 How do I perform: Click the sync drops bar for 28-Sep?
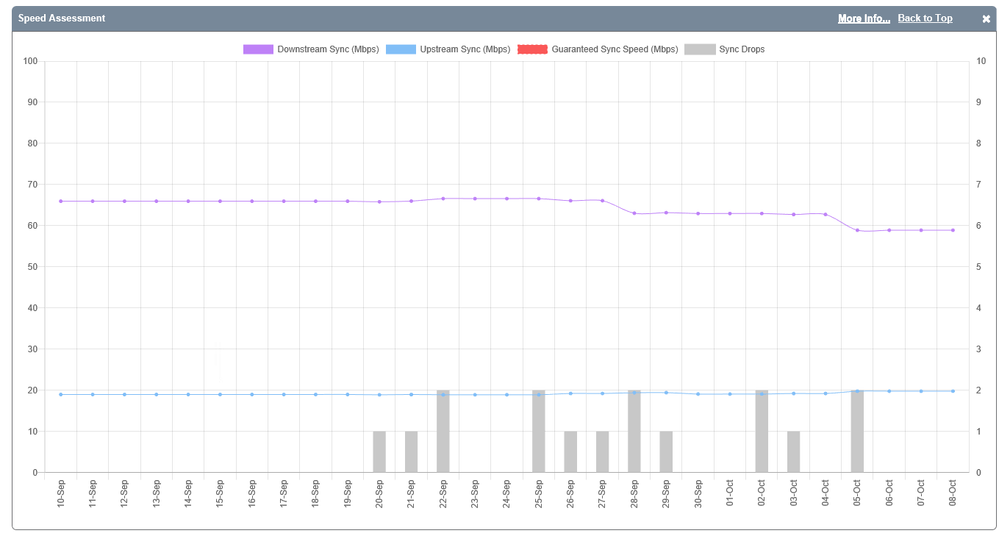pos(634,432)
